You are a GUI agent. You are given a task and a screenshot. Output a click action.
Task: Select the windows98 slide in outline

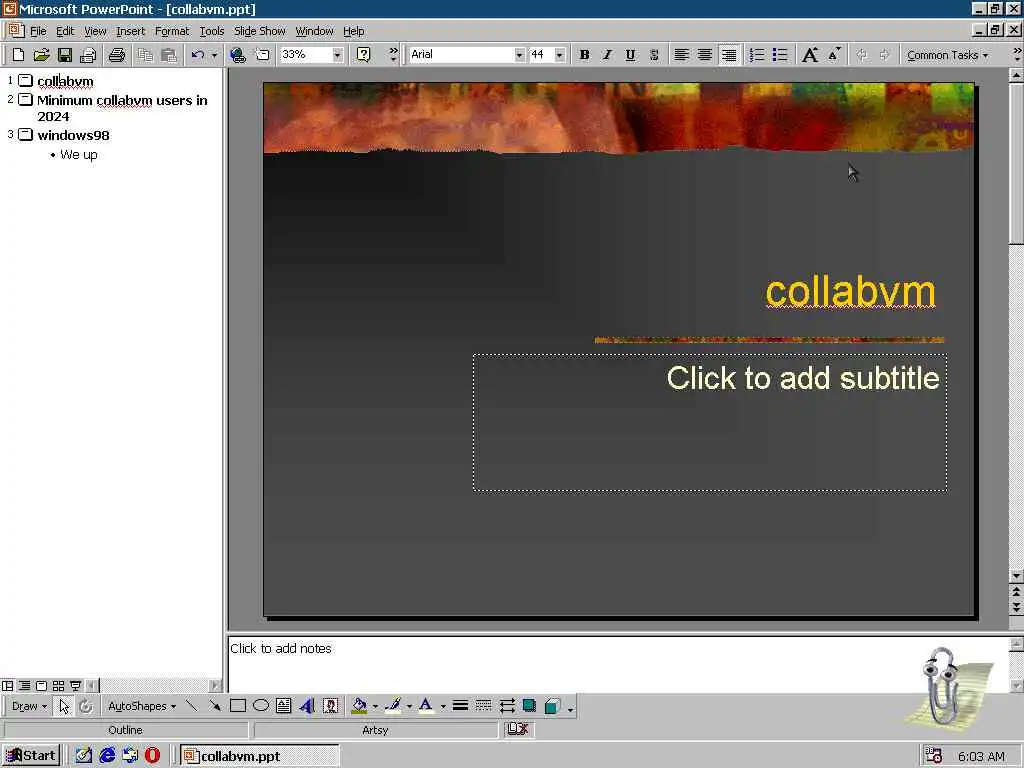pyautogui.click(x=73, y=135)
